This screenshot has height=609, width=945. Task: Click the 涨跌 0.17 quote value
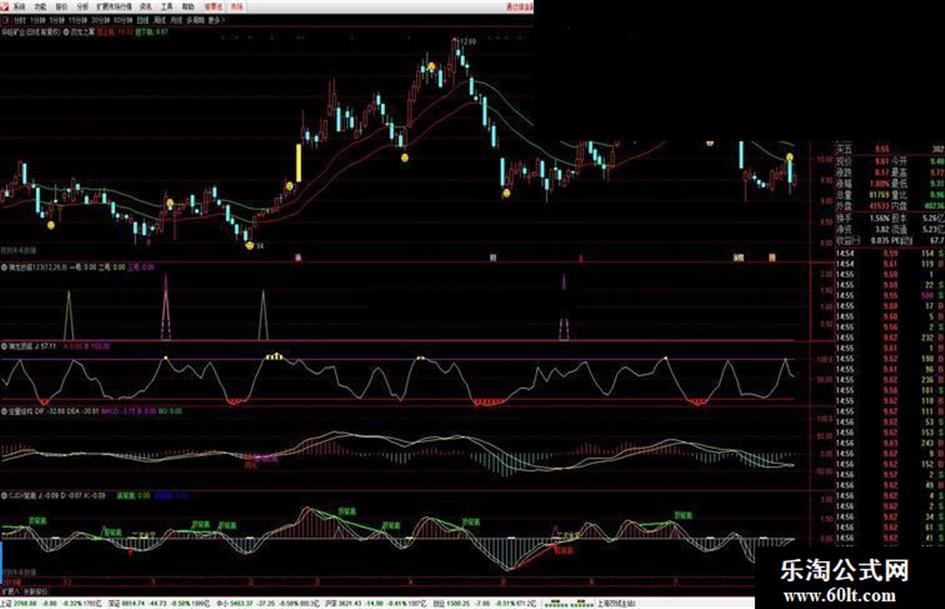882,172
